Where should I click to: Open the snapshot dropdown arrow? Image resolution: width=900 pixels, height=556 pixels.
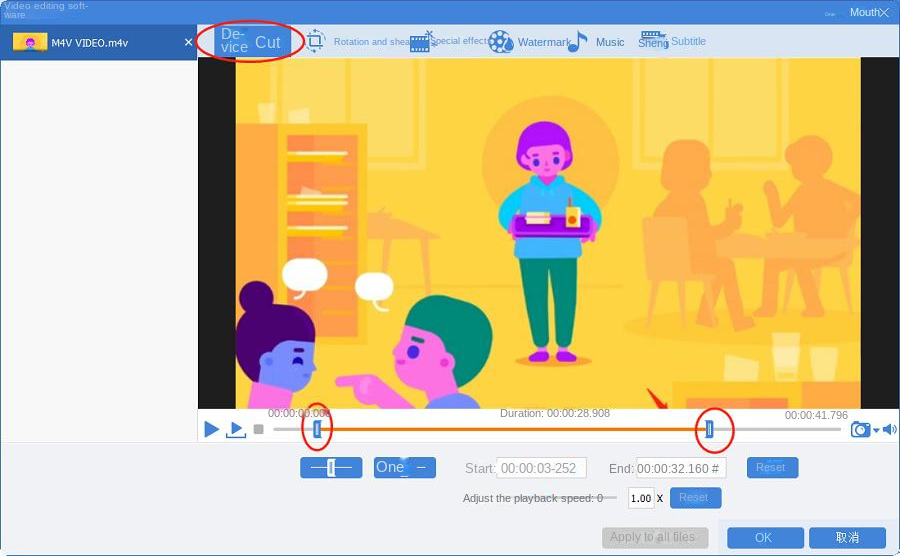876,430
